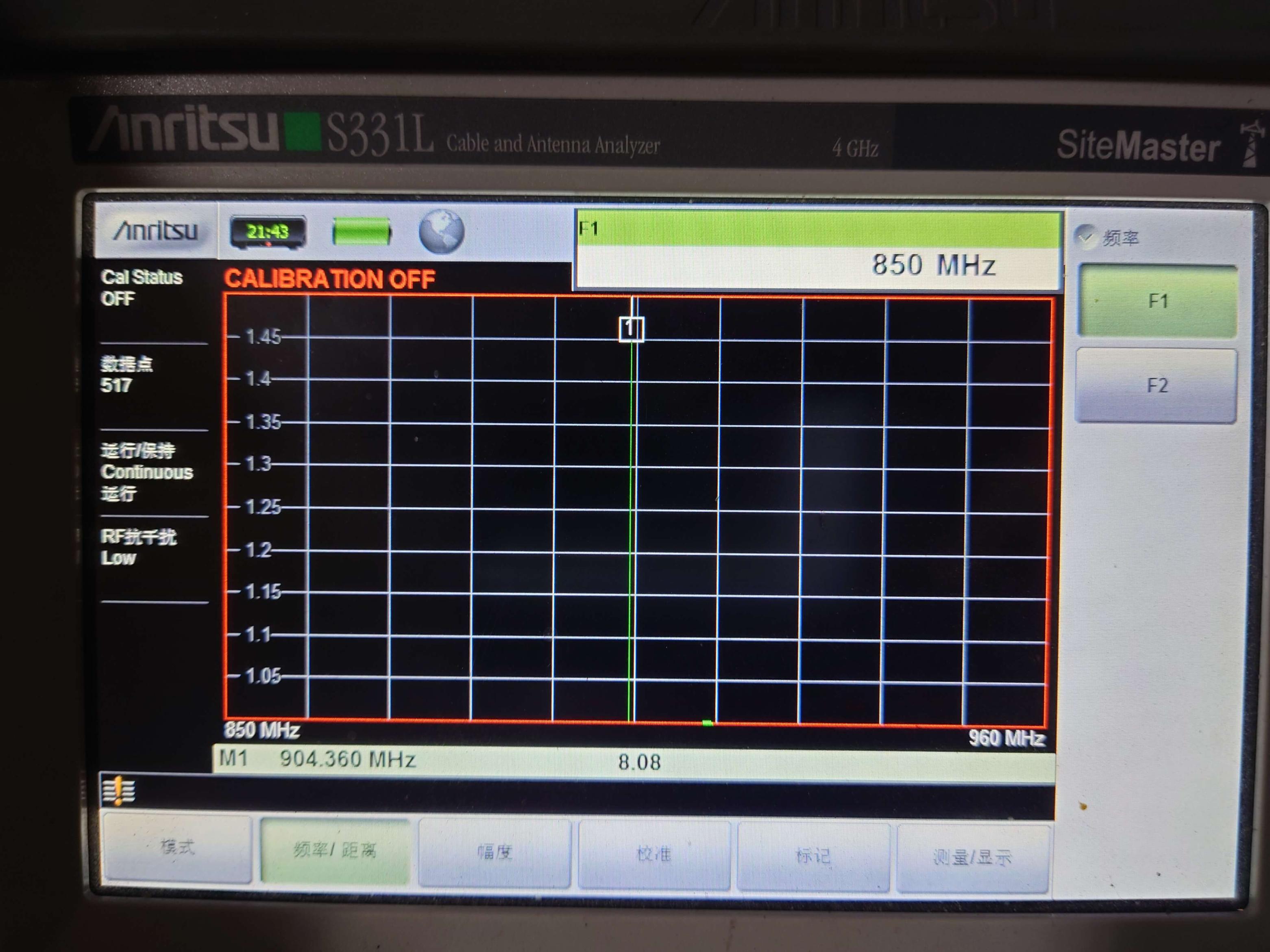Tap the 数据点 517 data points setting
This screenshot has width=1270, height=952.
click(127, 374)
